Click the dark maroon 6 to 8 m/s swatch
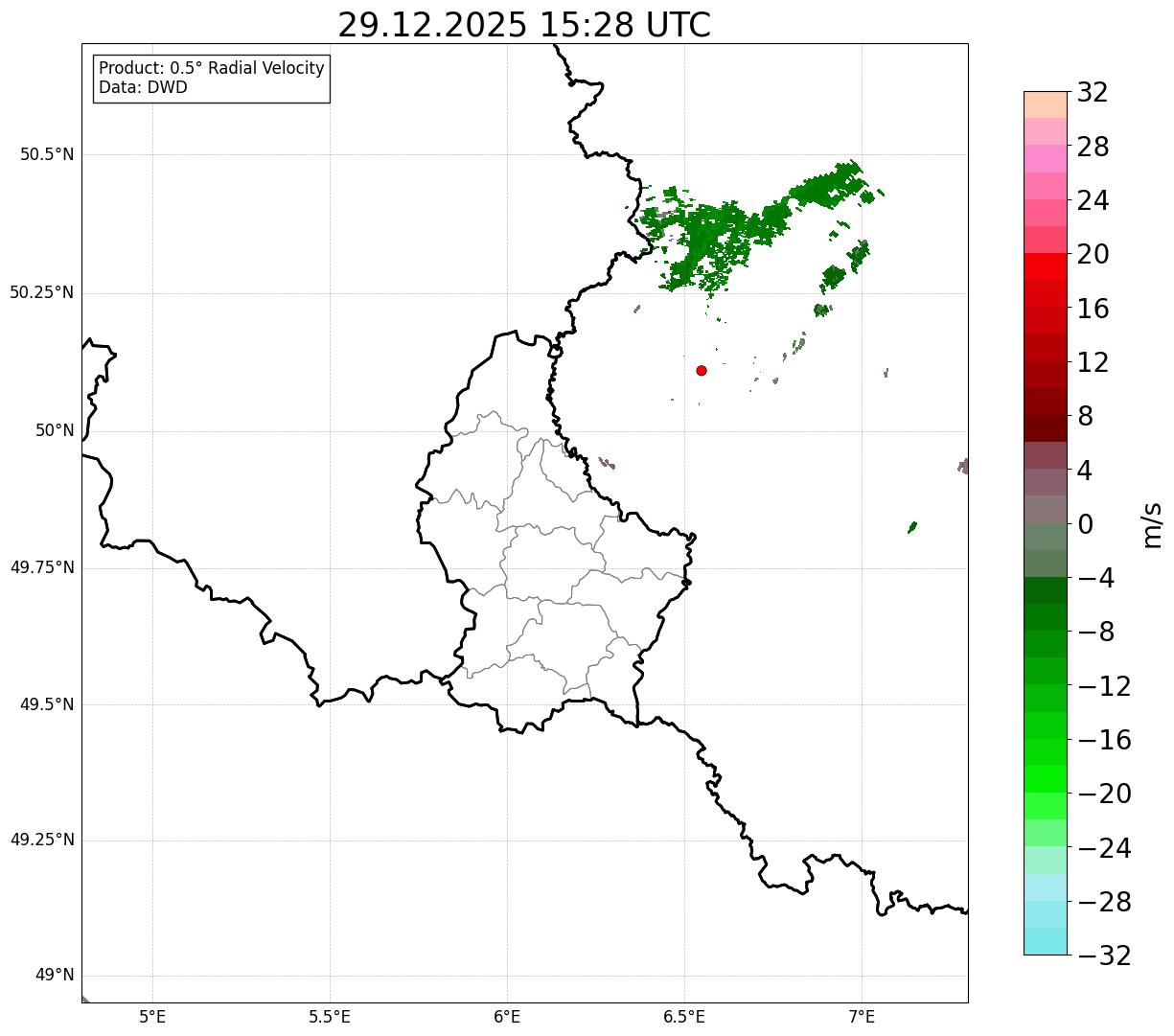This screenshot has width=1174, height=1036. [x=1046, y=428]
